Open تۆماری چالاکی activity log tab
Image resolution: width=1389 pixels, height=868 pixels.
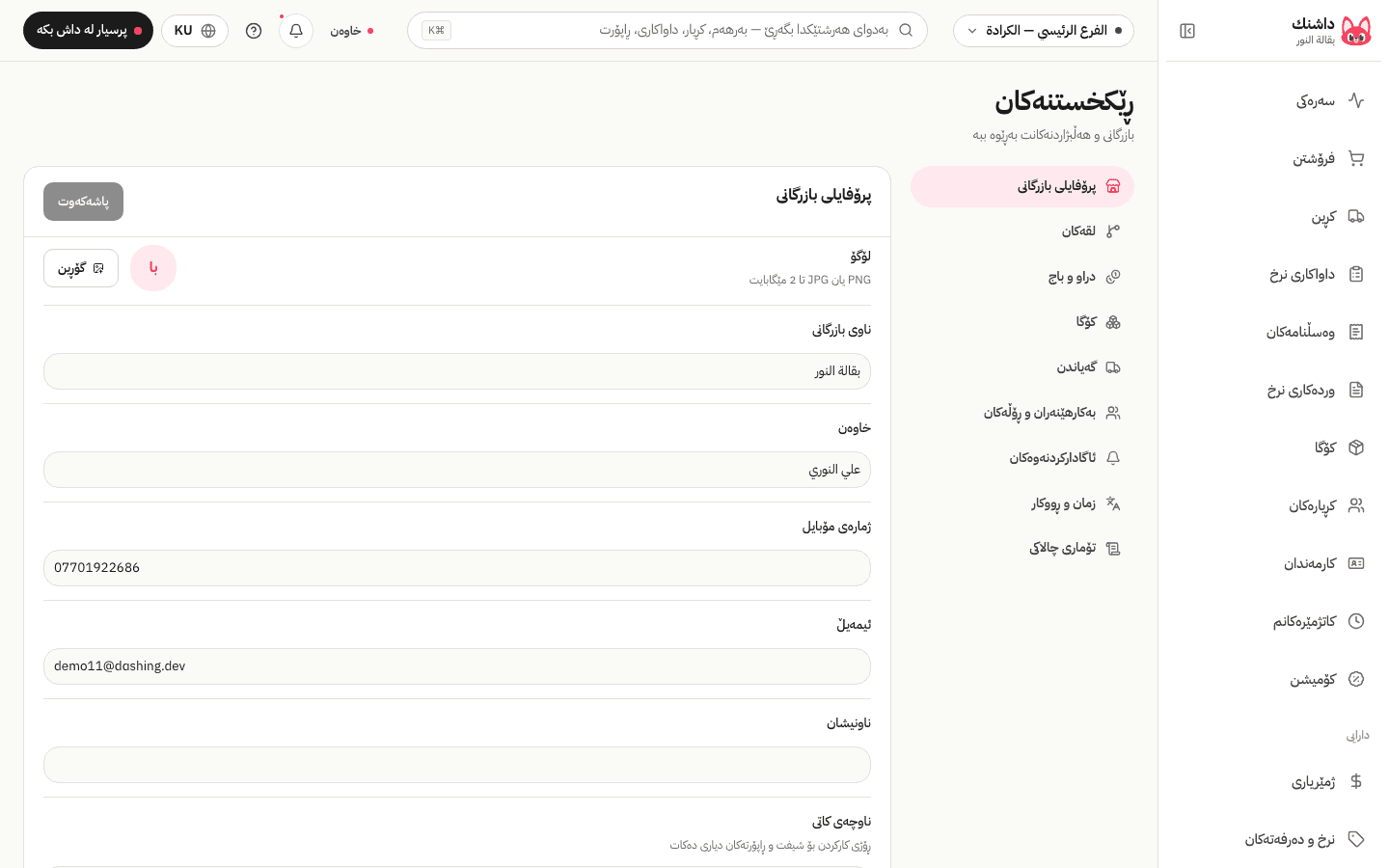click(x=1022, y=549)
